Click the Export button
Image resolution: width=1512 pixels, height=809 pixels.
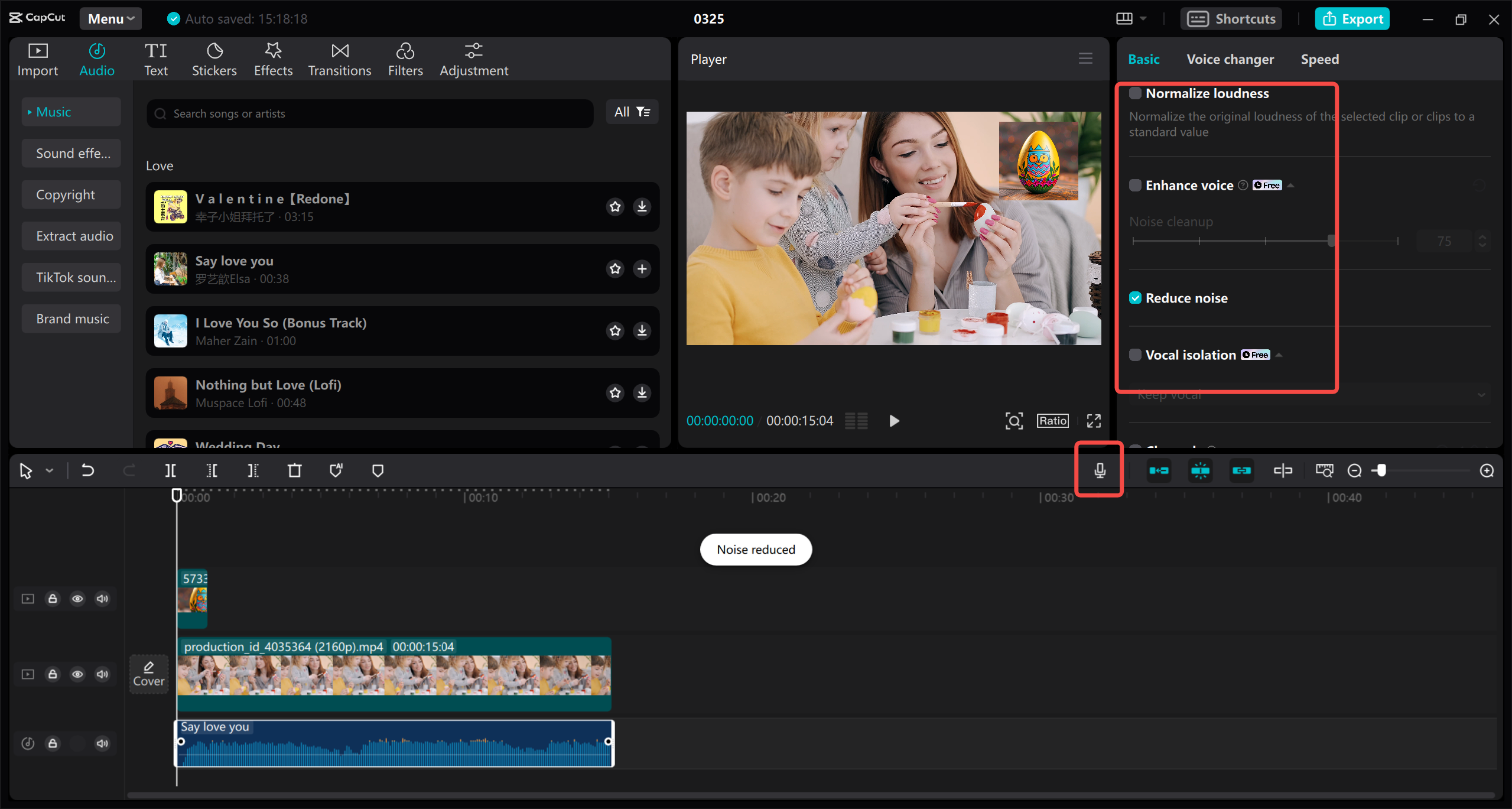pyautogui.click(x=1352, y=18)
